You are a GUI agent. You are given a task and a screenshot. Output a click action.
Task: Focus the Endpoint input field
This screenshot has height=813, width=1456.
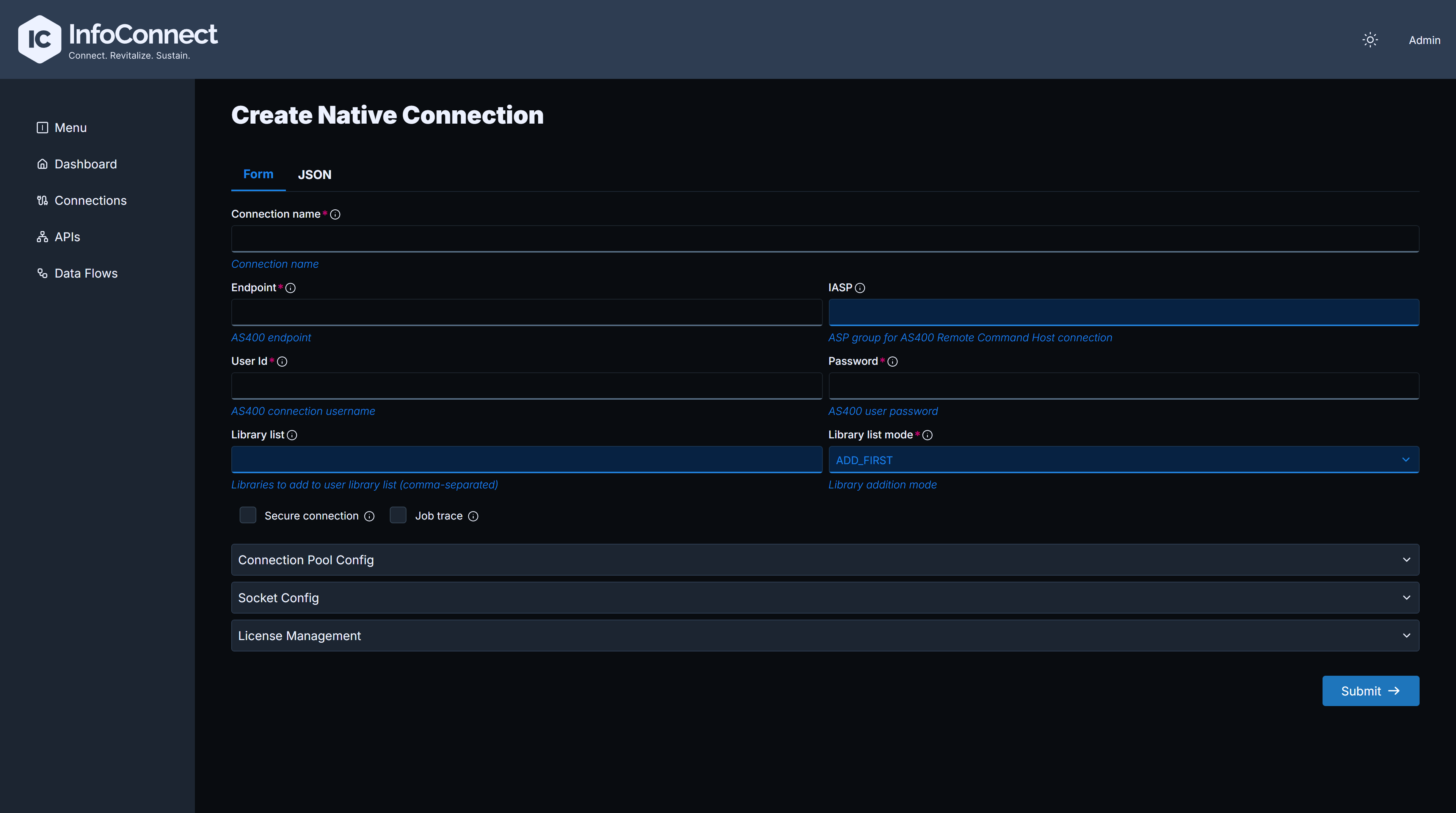[x=527, y=312]
